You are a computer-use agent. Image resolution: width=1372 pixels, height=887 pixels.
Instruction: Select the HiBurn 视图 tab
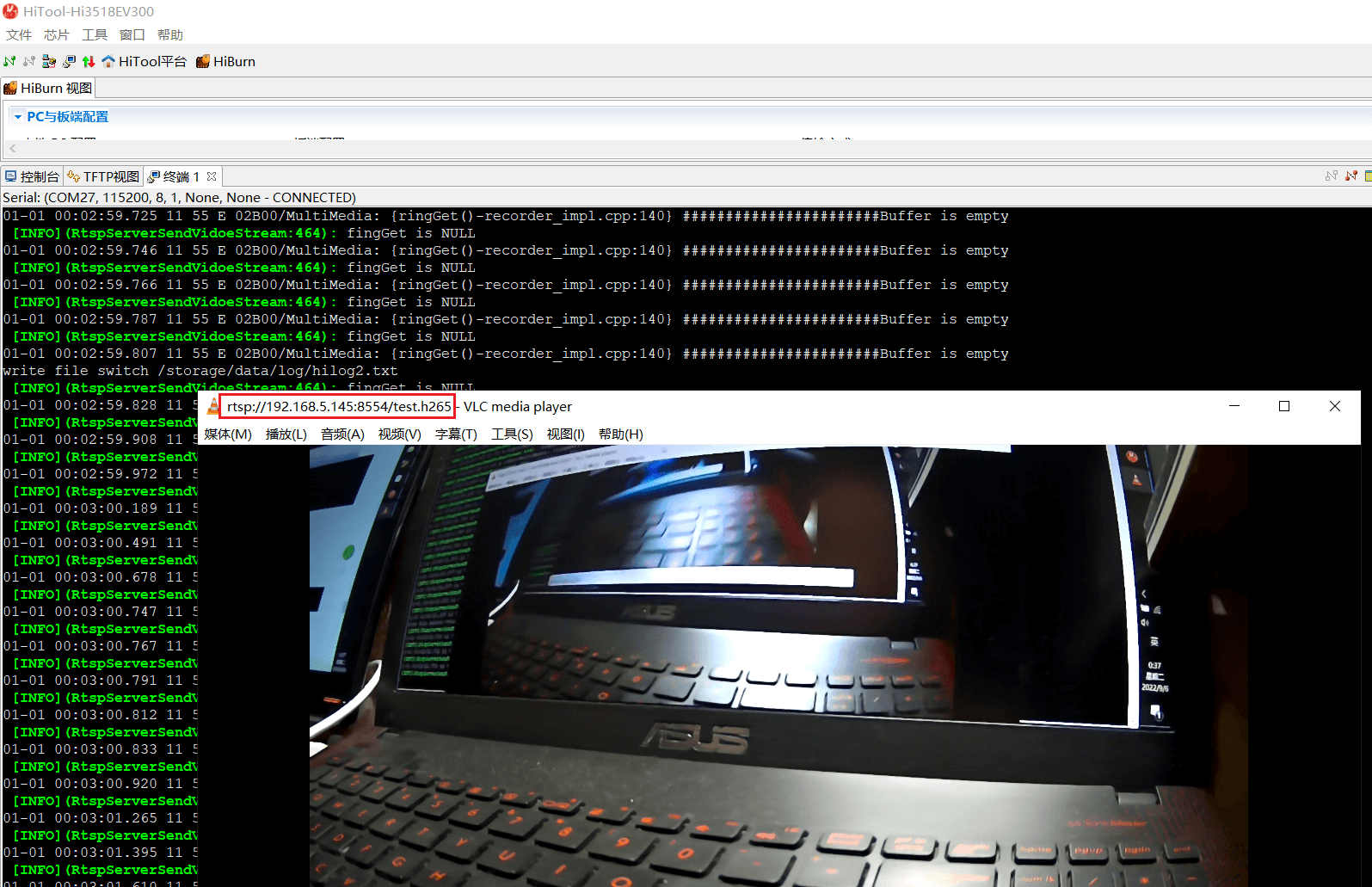coord(48,88)
